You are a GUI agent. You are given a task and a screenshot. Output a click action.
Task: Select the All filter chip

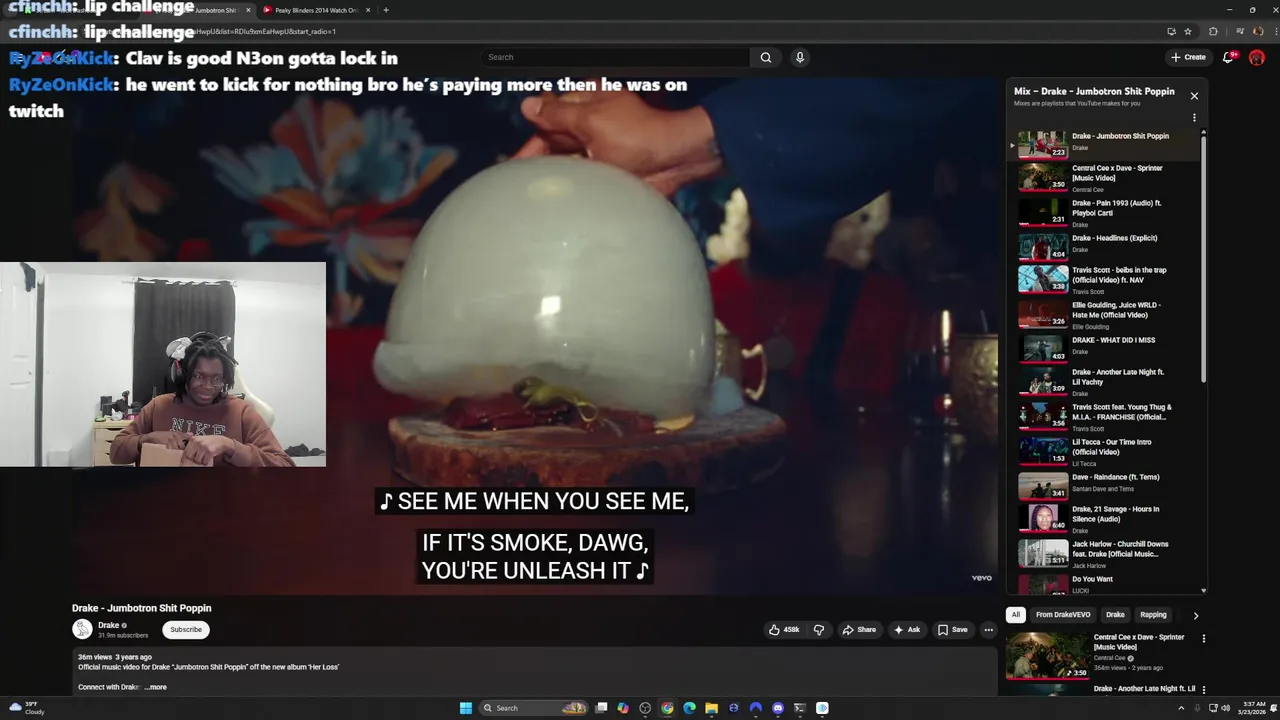click(x=1016, y=615)
